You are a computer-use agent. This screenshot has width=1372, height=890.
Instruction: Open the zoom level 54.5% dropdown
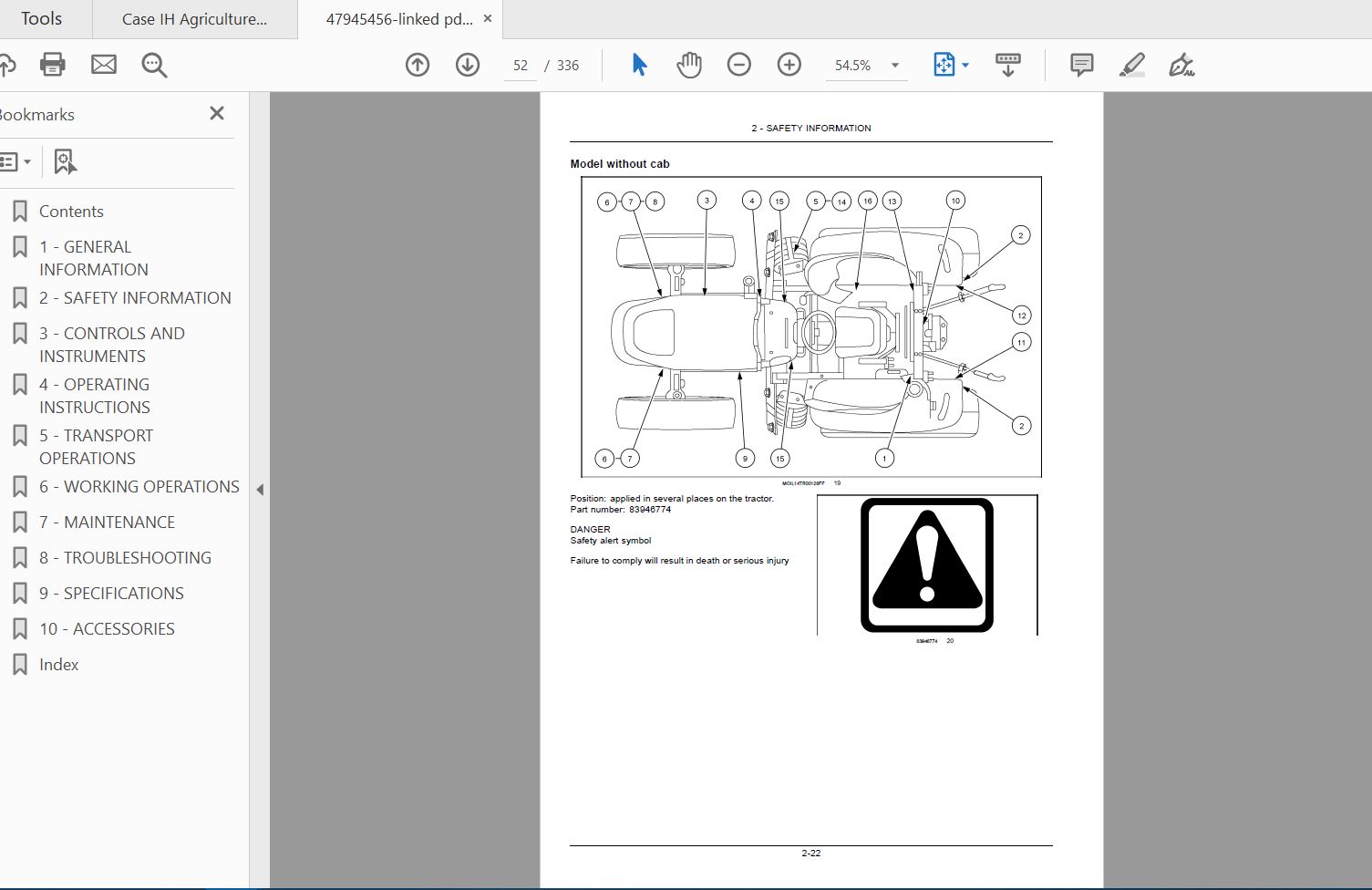pos(894,66)
